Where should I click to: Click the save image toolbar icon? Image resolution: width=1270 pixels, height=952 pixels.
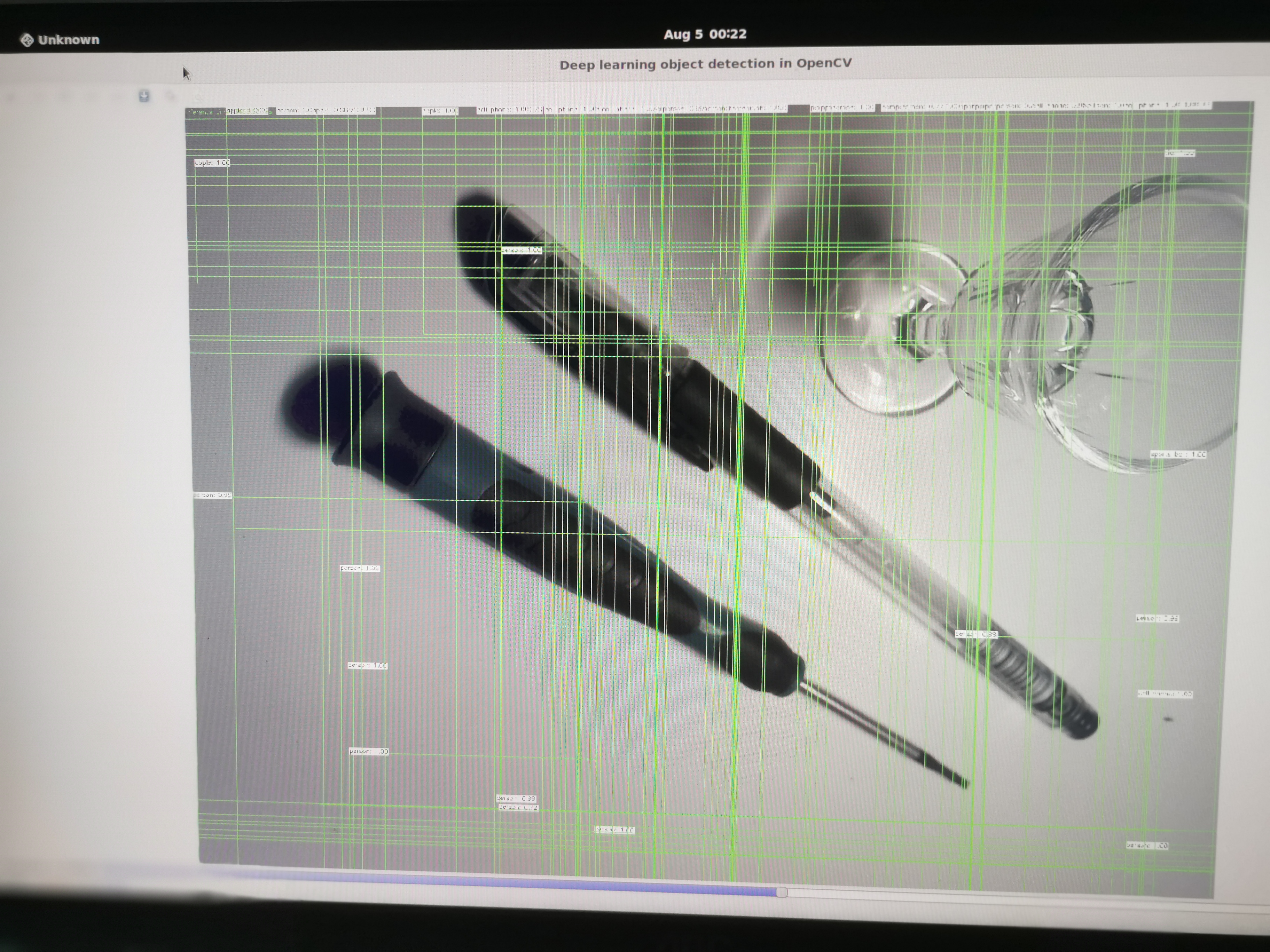144,96
